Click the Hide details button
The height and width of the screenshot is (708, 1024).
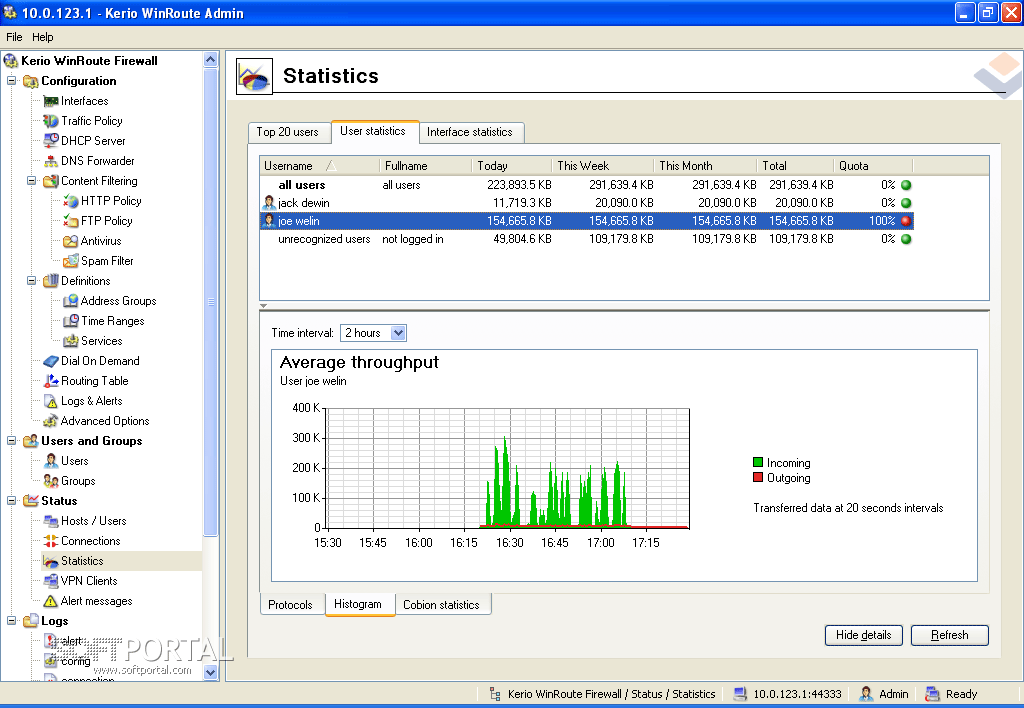coord(863,635)
